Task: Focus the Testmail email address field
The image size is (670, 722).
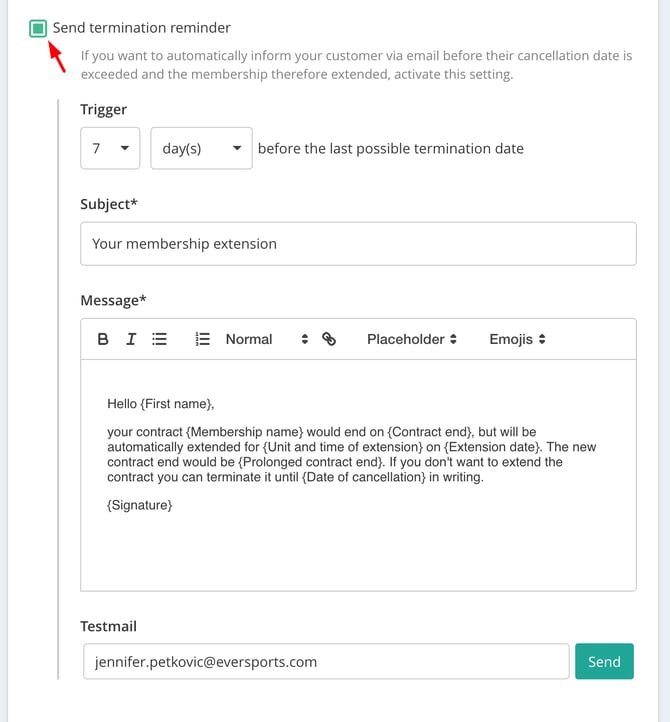Action: pyautogui.click(x=326, y=661)
